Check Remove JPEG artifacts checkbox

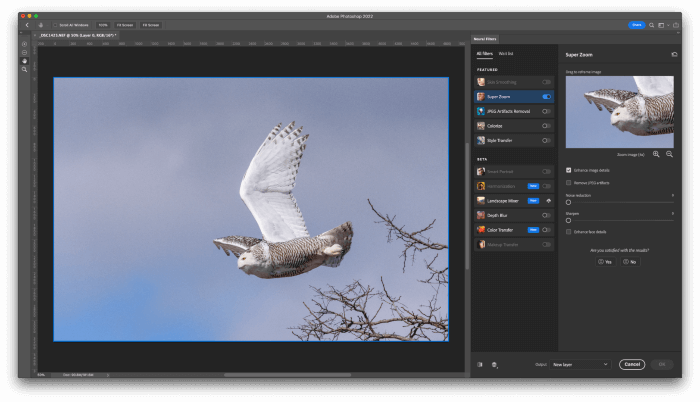click(569, 182)
